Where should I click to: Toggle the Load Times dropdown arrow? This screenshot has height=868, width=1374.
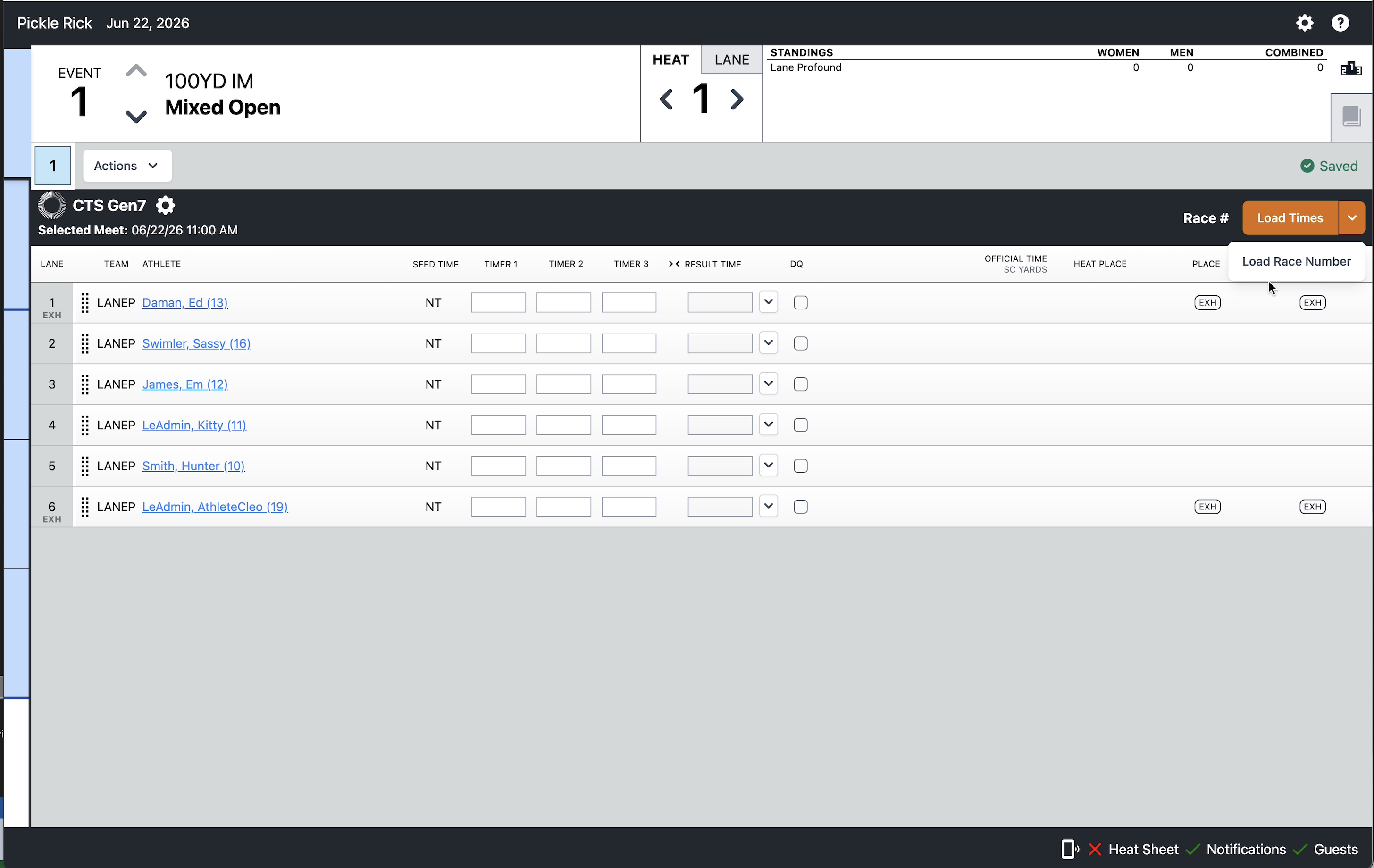[1352, 218]
